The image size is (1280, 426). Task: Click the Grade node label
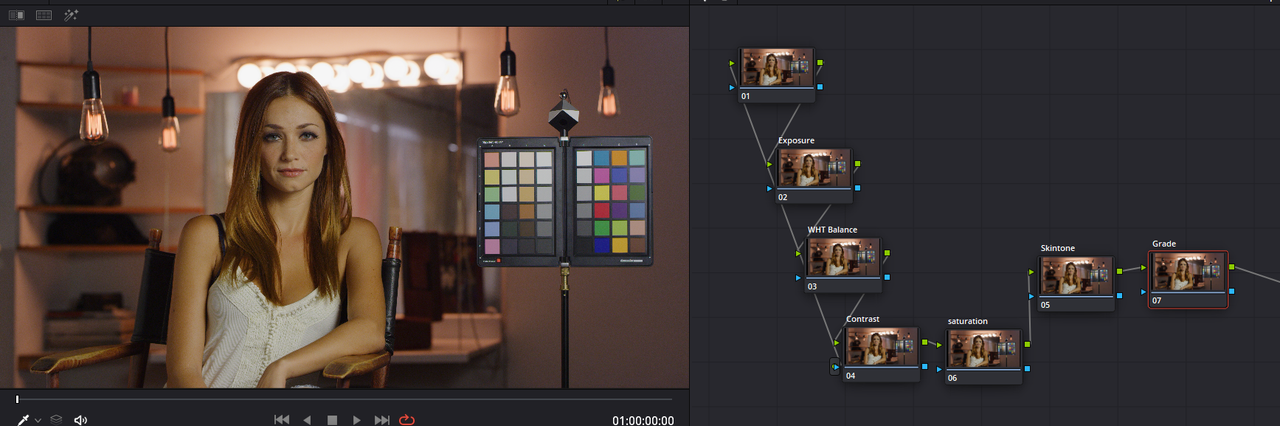coord(1164,244)
